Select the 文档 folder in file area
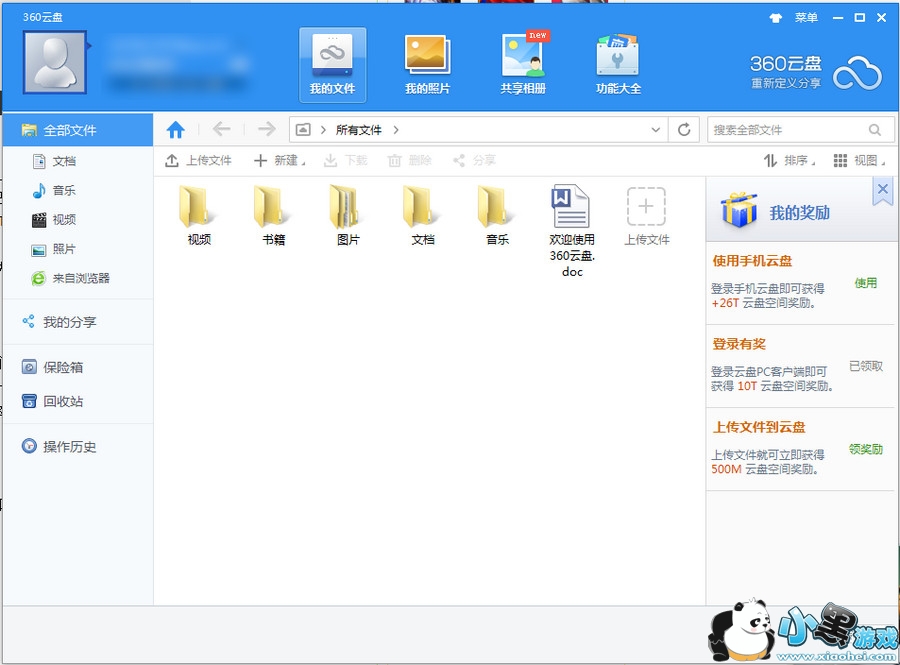Image resolution: width=900 pixels, height=665 pixels. click(422, 207)
